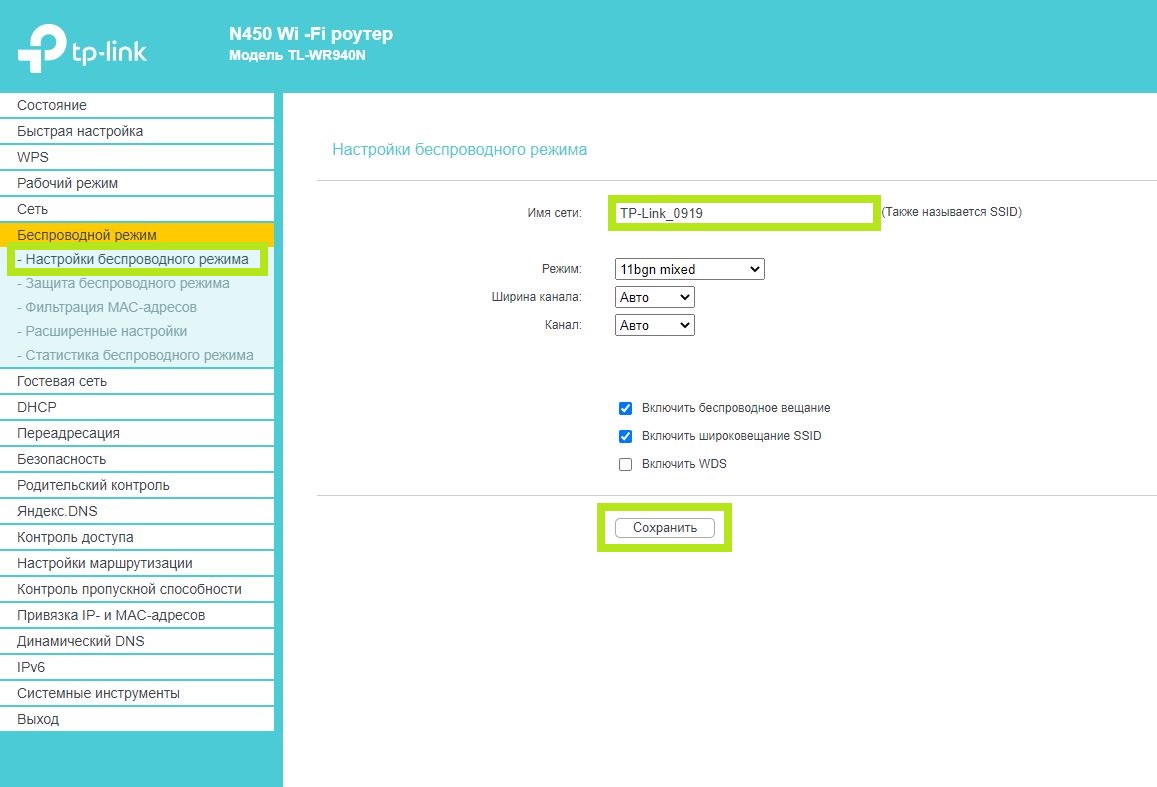
Task: Click the TP-Link logo icon
Action: pyautogui.click(x=41, y=46)
